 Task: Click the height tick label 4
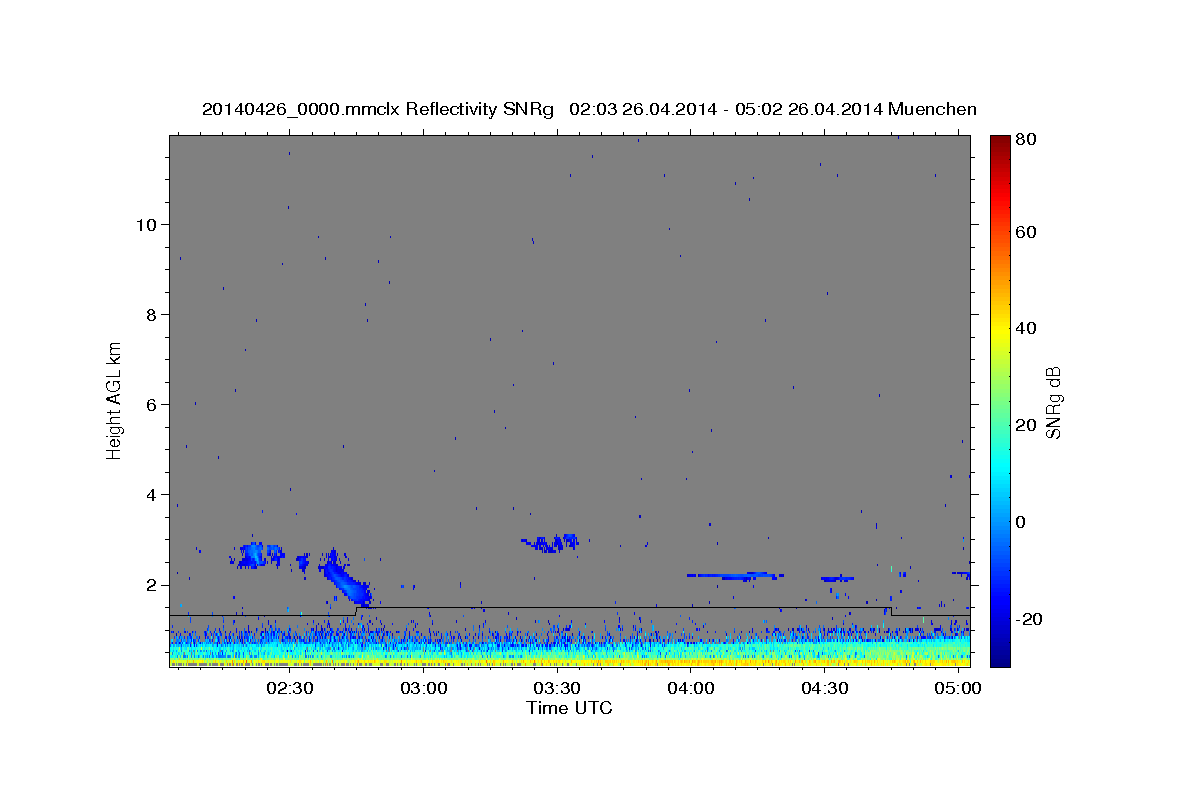(x=150, y=495)
